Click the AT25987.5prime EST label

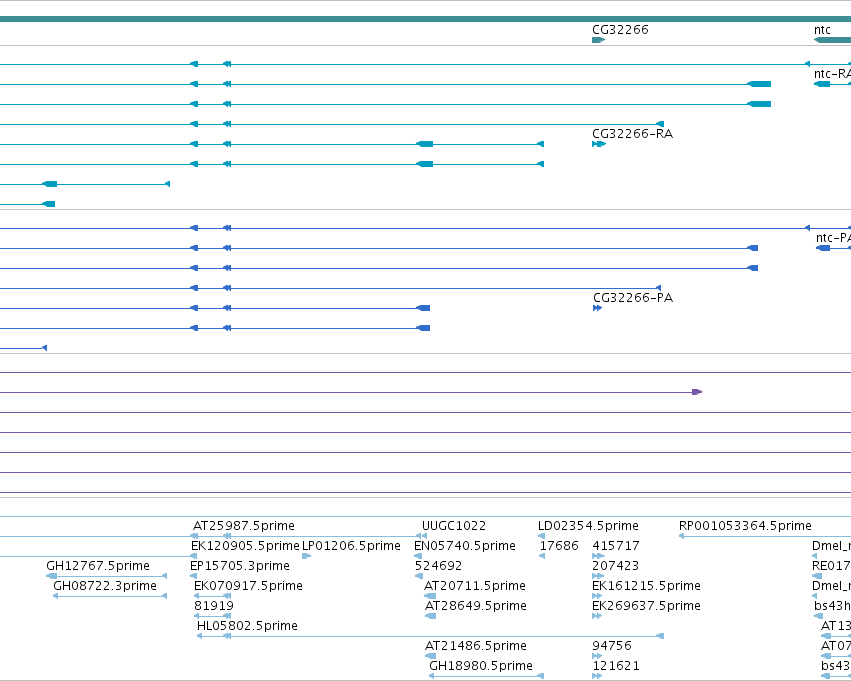tap(244, 526)
